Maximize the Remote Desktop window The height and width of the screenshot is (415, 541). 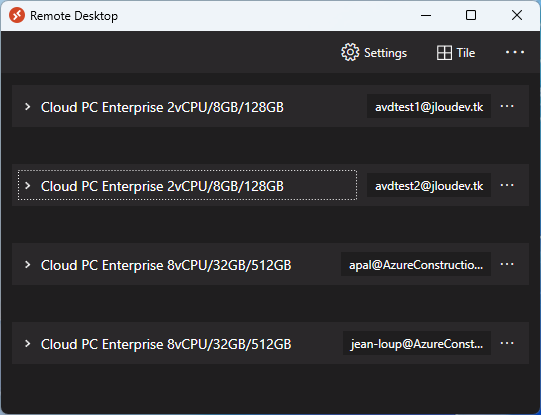coord(471,15)
